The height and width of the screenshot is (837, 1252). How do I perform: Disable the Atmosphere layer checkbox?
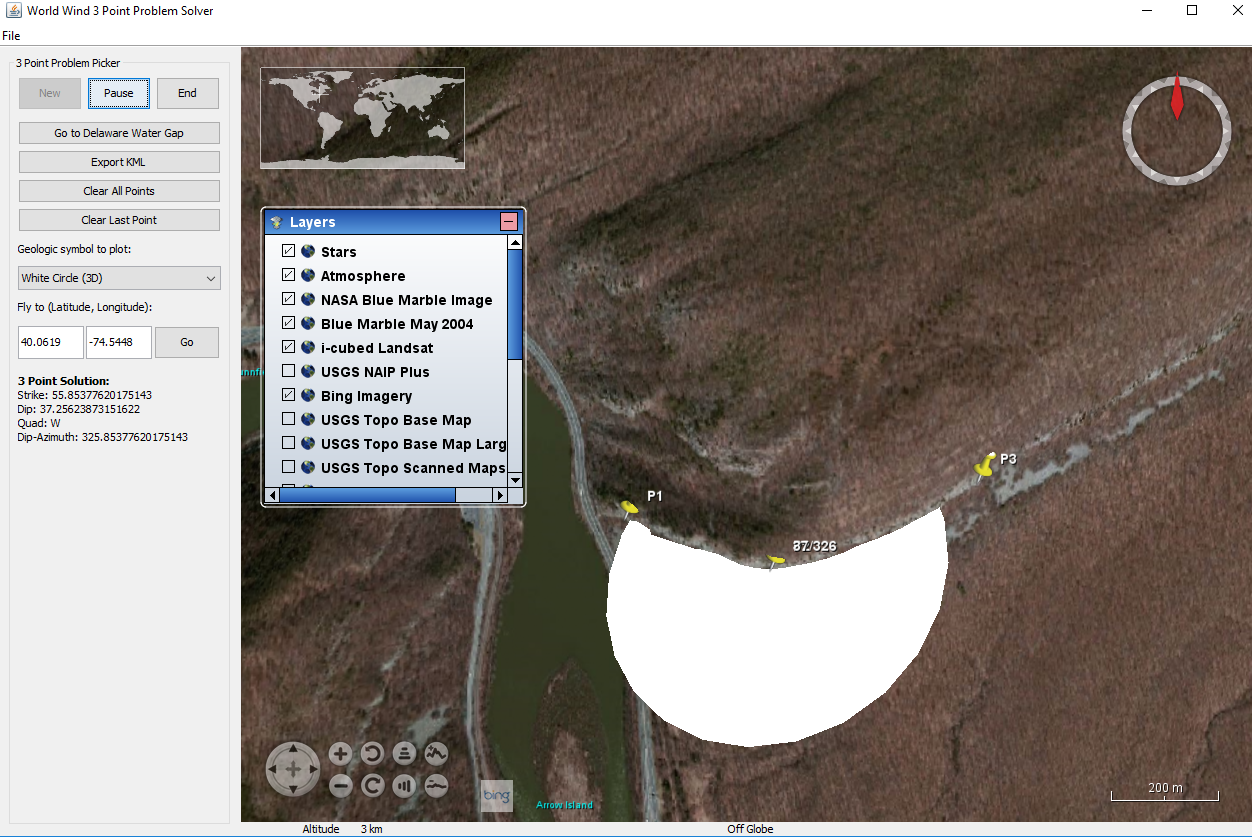[288, 275]
